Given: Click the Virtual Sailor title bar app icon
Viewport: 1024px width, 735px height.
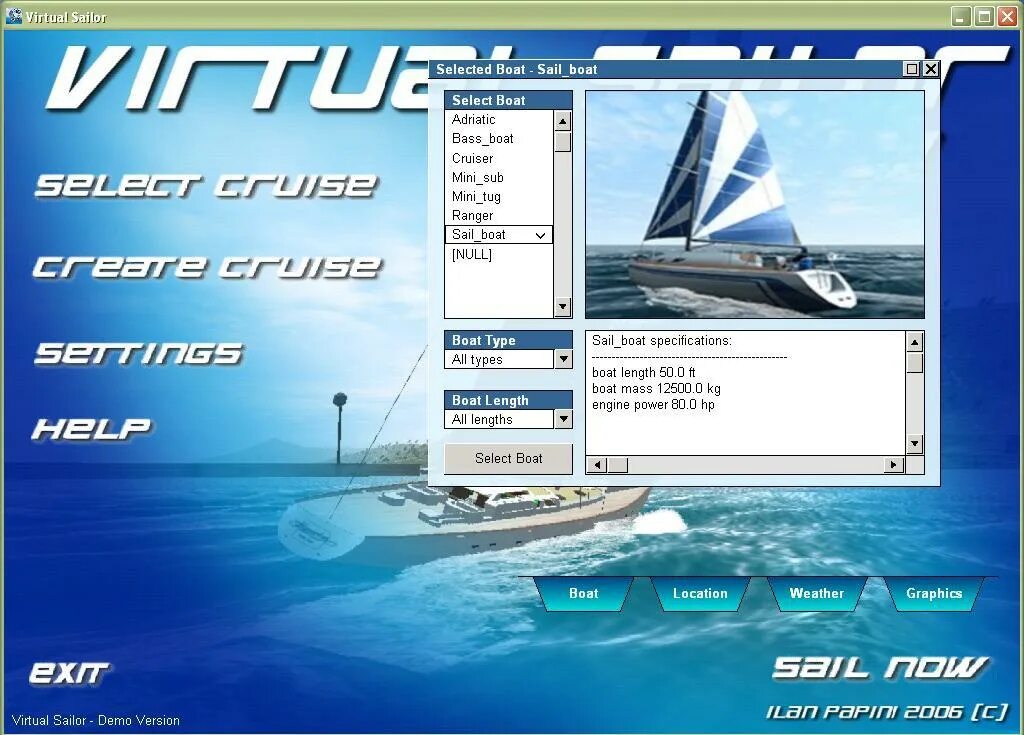Looking at the screenshot, I should (x=13, y=16).
